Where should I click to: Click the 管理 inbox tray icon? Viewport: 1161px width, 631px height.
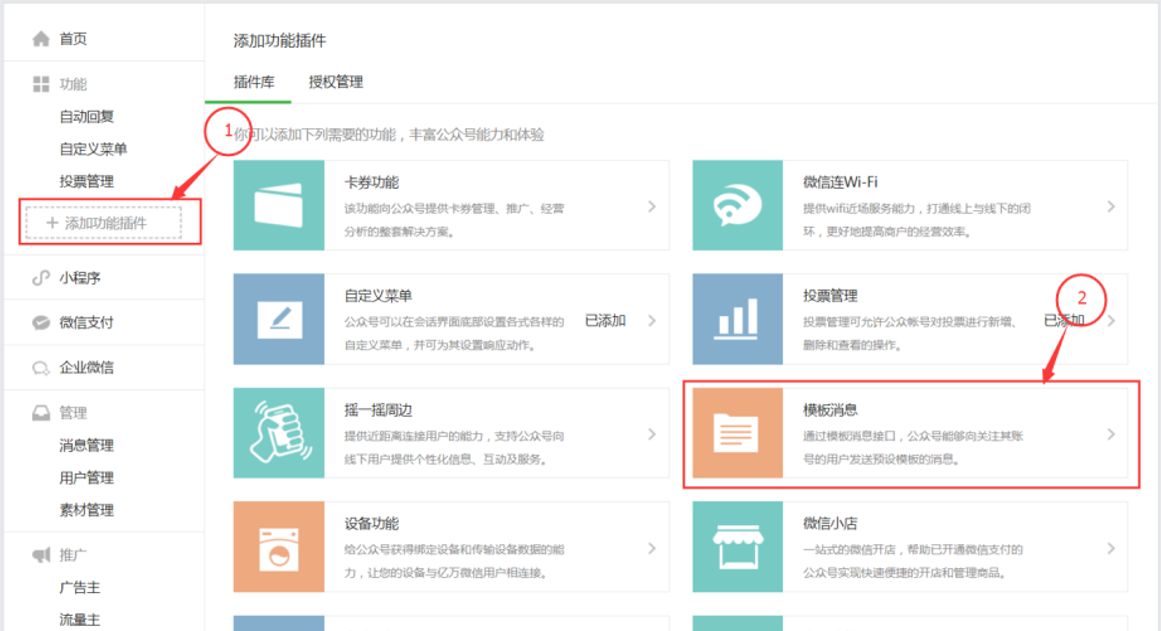pyautogui.click(x=41, y=413)
